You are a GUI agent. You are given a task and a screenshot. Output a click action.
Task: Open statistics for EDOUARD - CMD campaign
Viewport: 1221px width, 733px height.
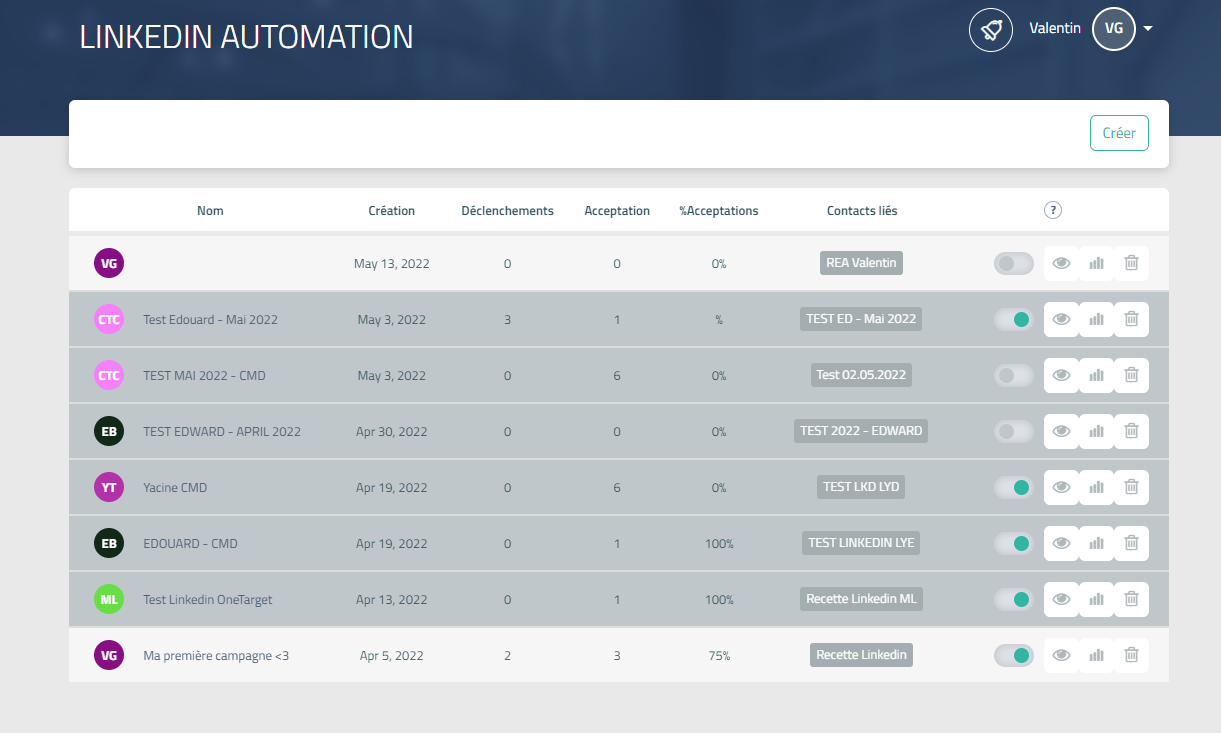(1096, 543)
